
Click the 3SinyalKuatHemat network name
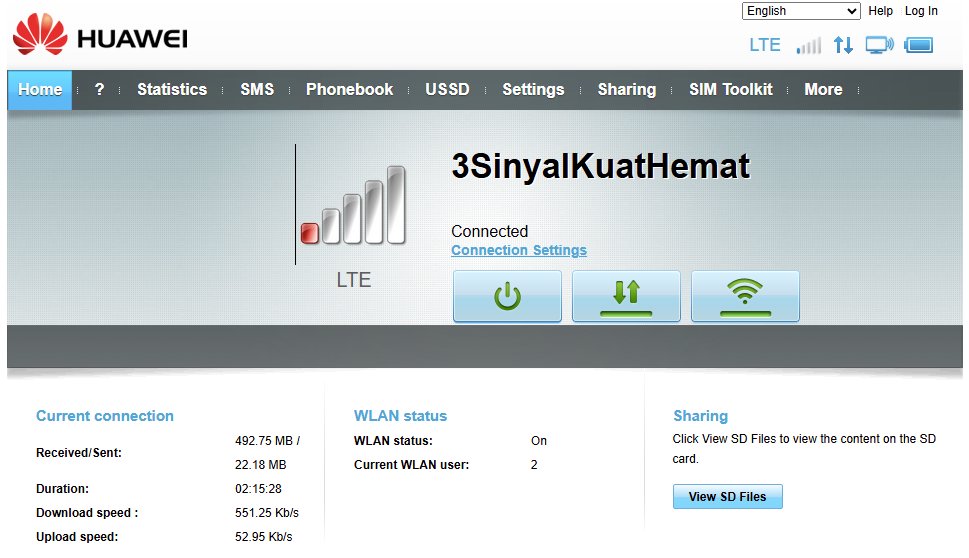(x=601, y=166)
